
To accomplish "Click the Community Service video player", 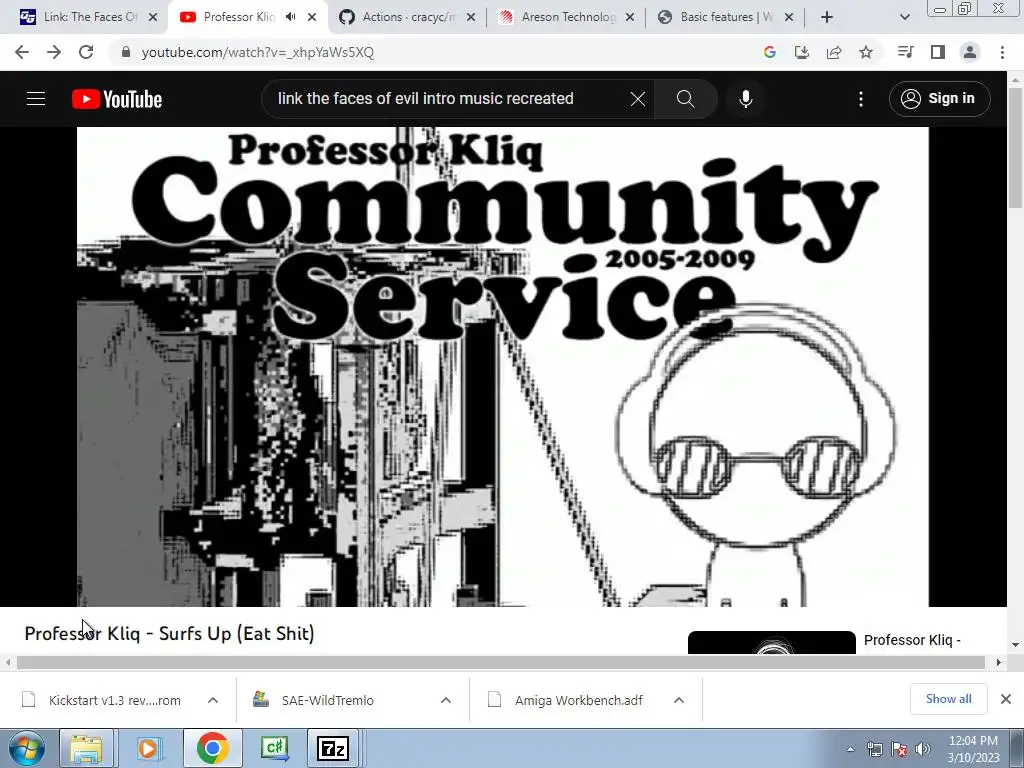I will (503, 366).
